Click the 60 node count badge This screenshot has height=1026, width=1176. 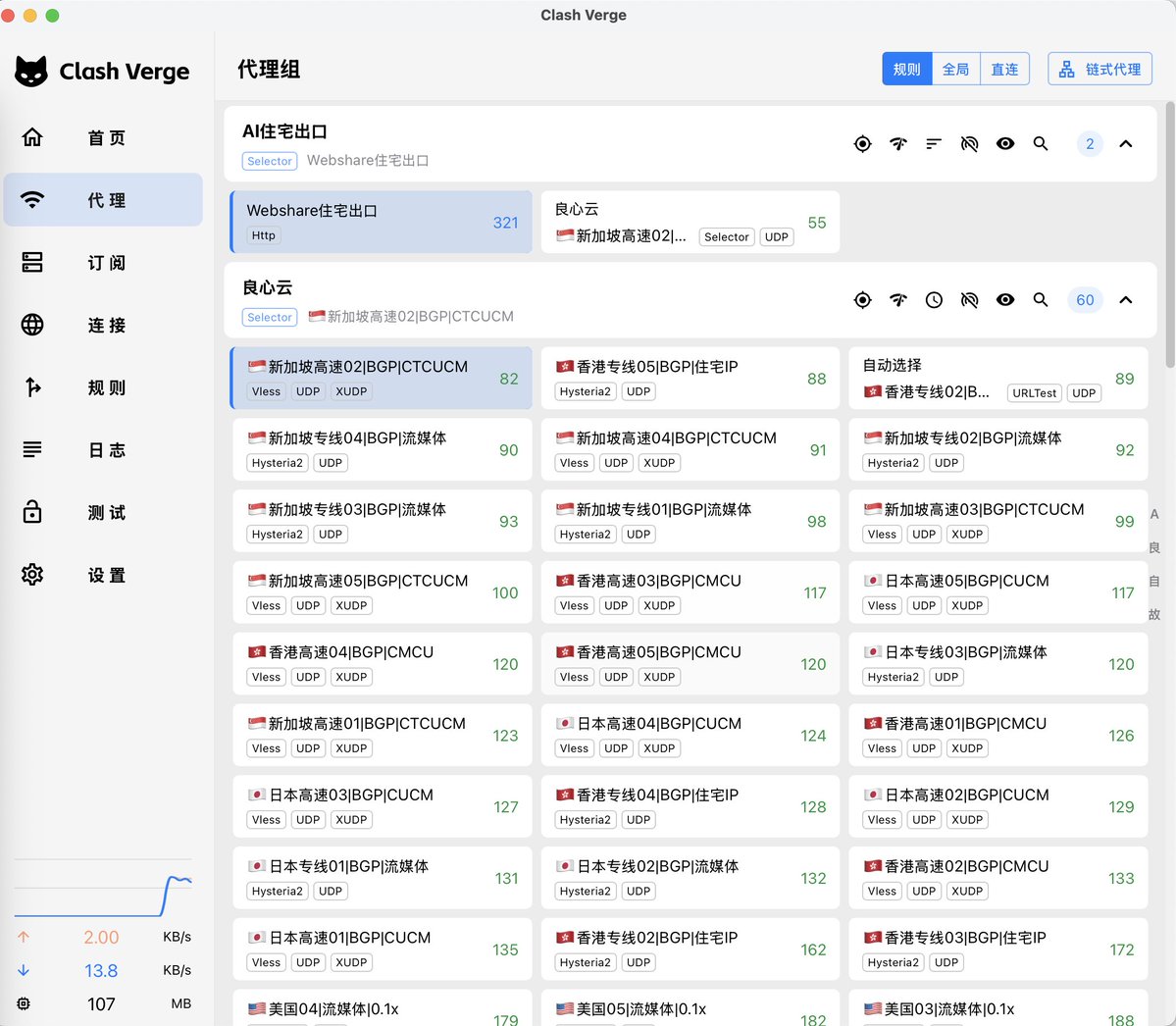tap(1085, 300)
